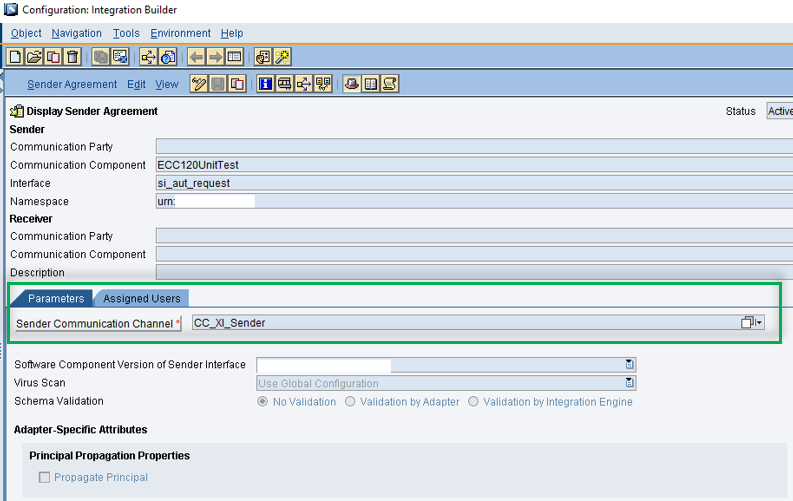793x501 pixels.
Task: Click the Status field showing Active
Action: (779, 111)
